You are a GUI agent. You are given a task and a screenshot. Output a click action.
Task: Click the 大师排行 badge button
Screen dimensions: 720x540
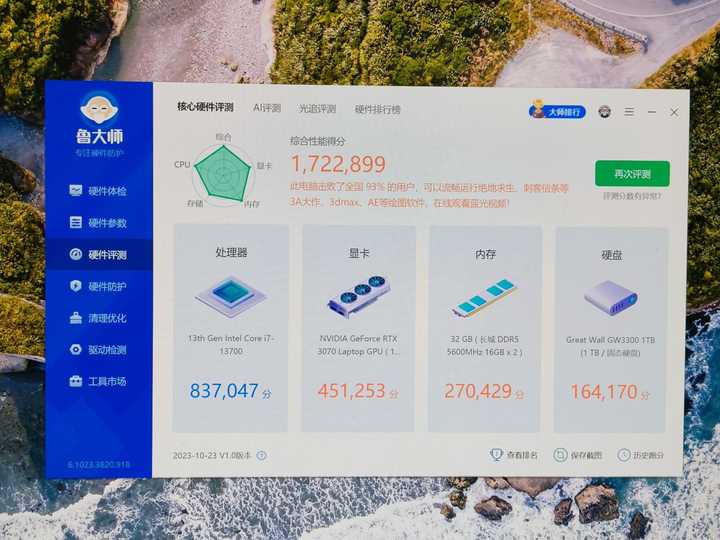point(557,111)
